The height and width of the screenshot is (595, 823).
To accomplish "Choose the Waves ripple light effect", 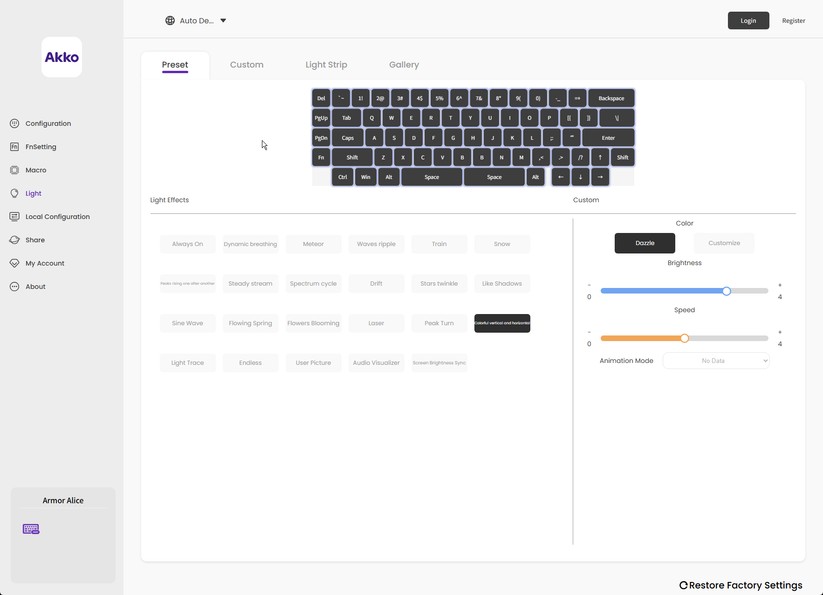I will click(x=376, y=244).
